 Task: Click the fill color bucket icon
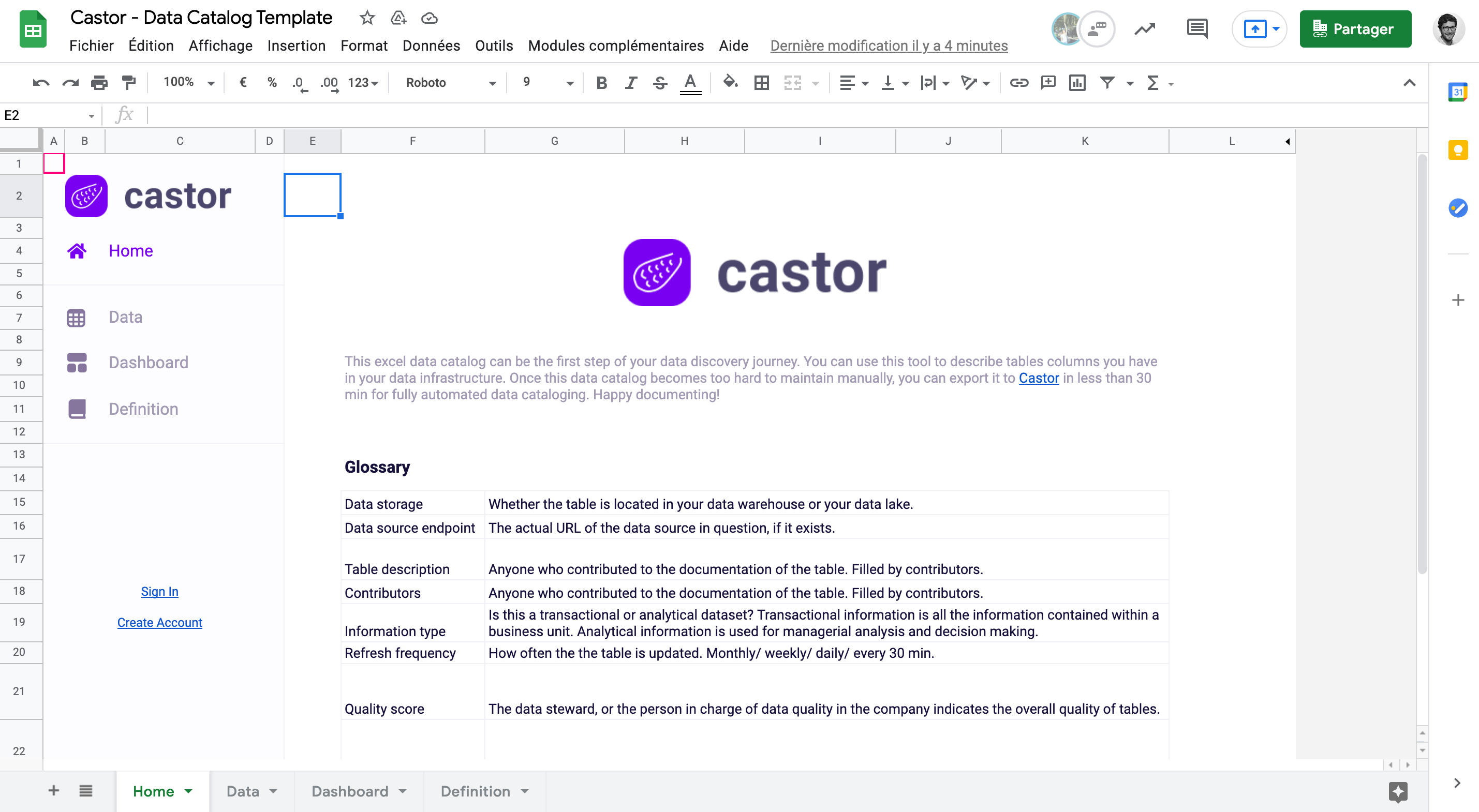click(x=730, y=83)
